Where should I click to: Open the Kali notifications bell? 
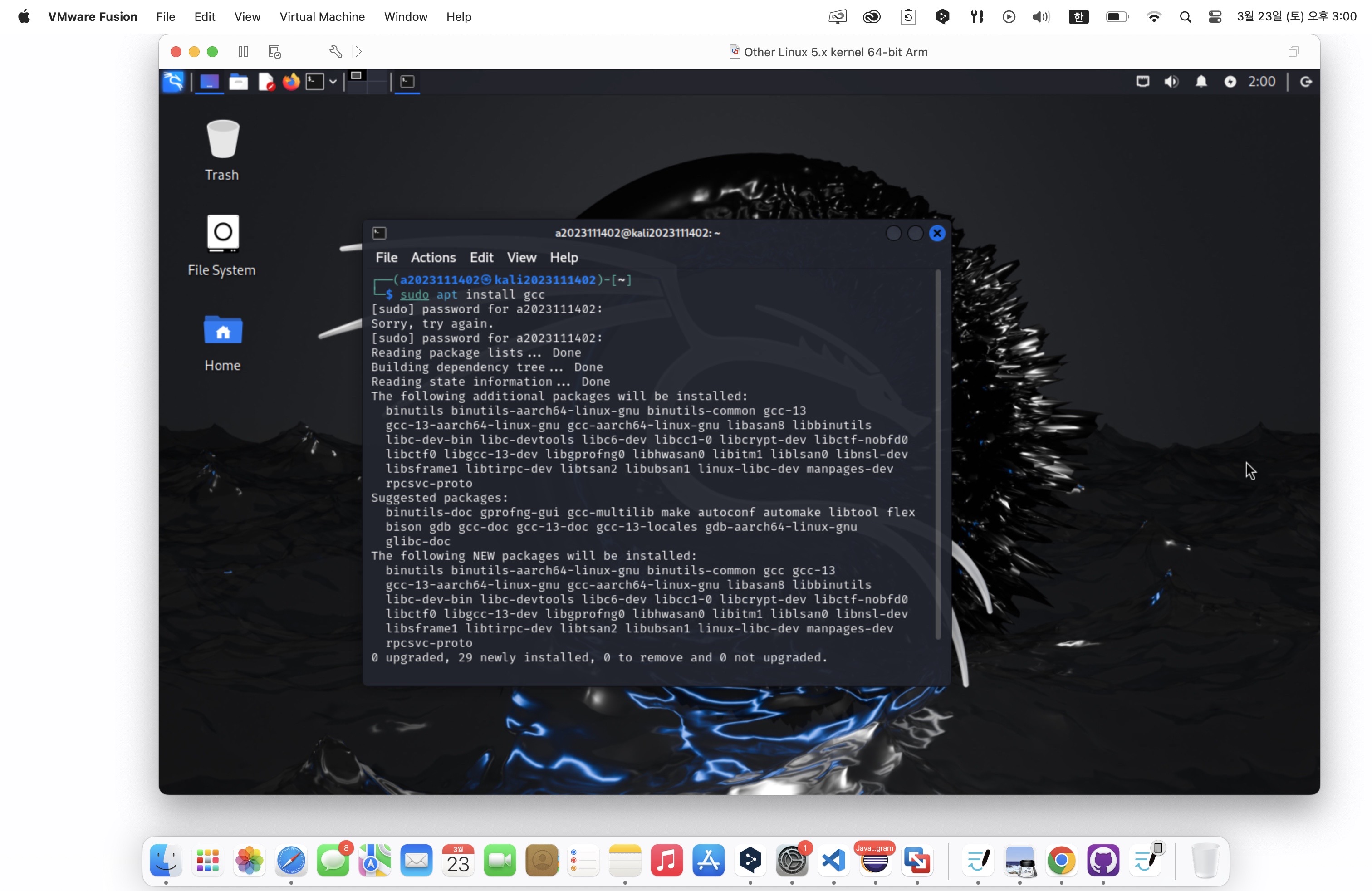(x=1201, y=82)
